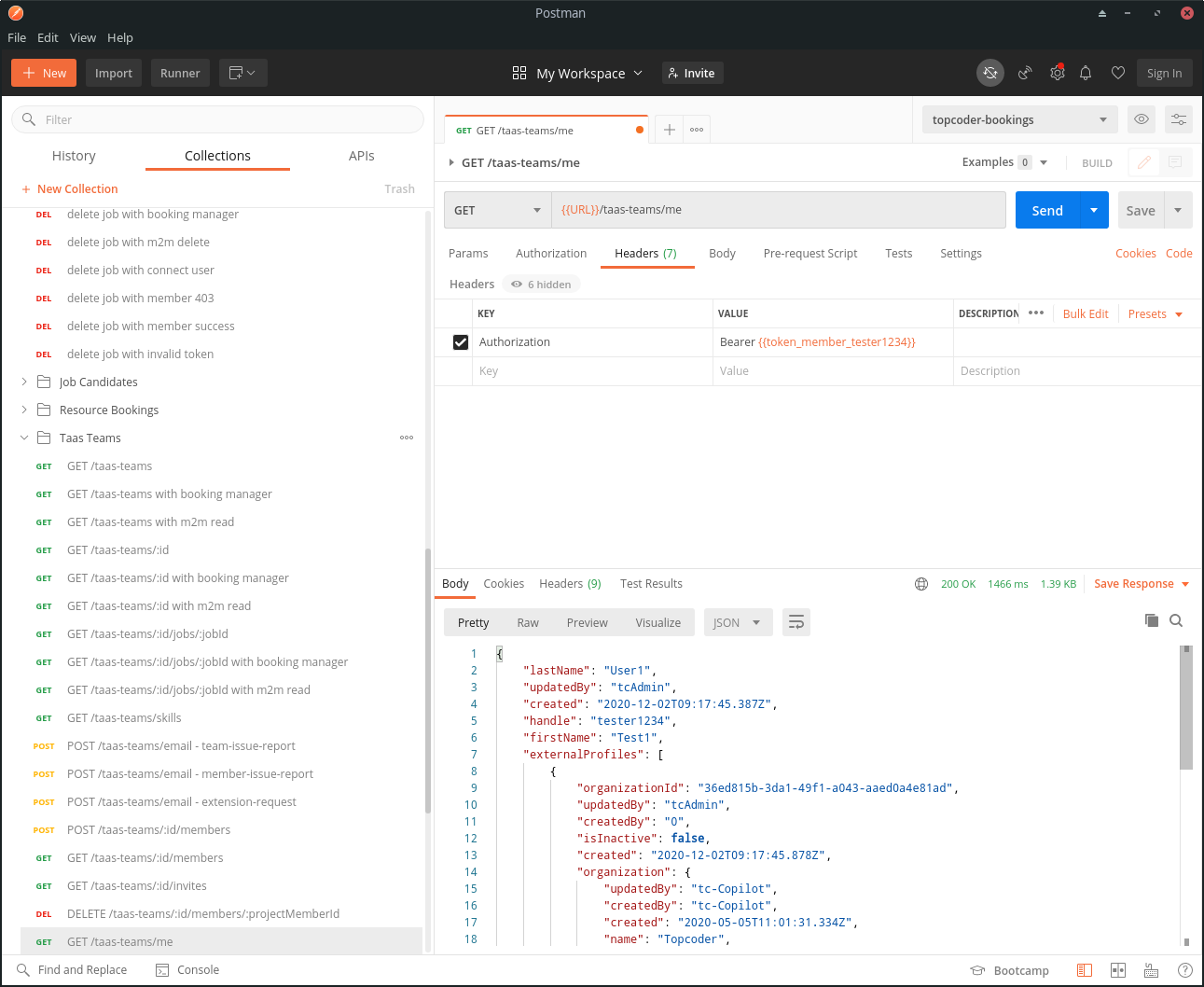
Task: Click the Cookies link
Action: 1136,253
